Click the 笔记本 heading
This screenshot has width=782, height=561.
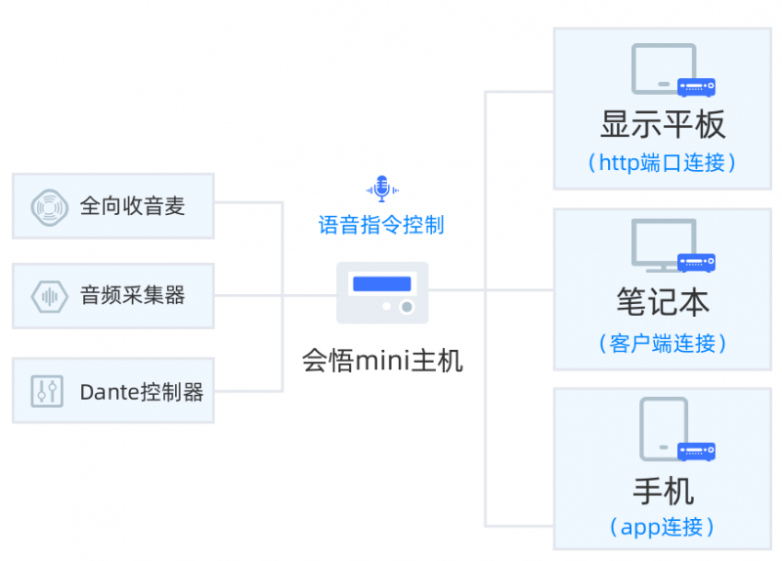[x=663, y=302]
